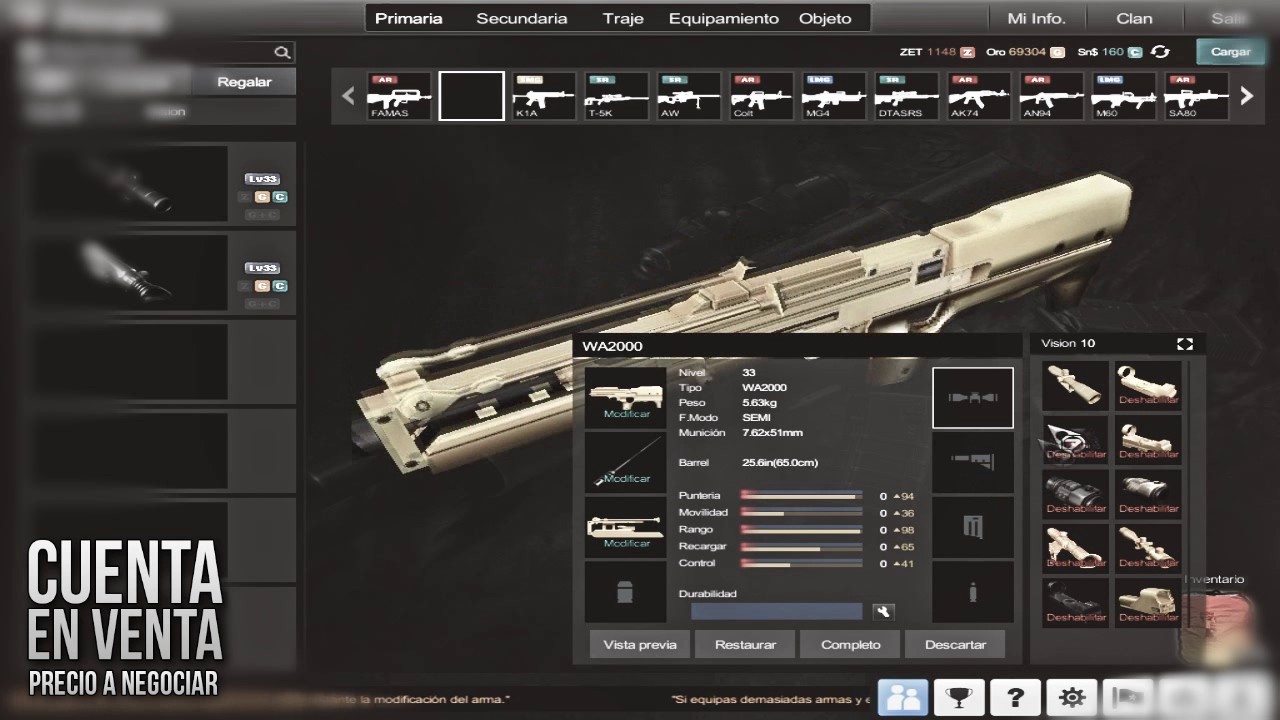Click the Sn$ 160 balance
This screenshot has height=720, width=1280.
[x=1109, y=52]
